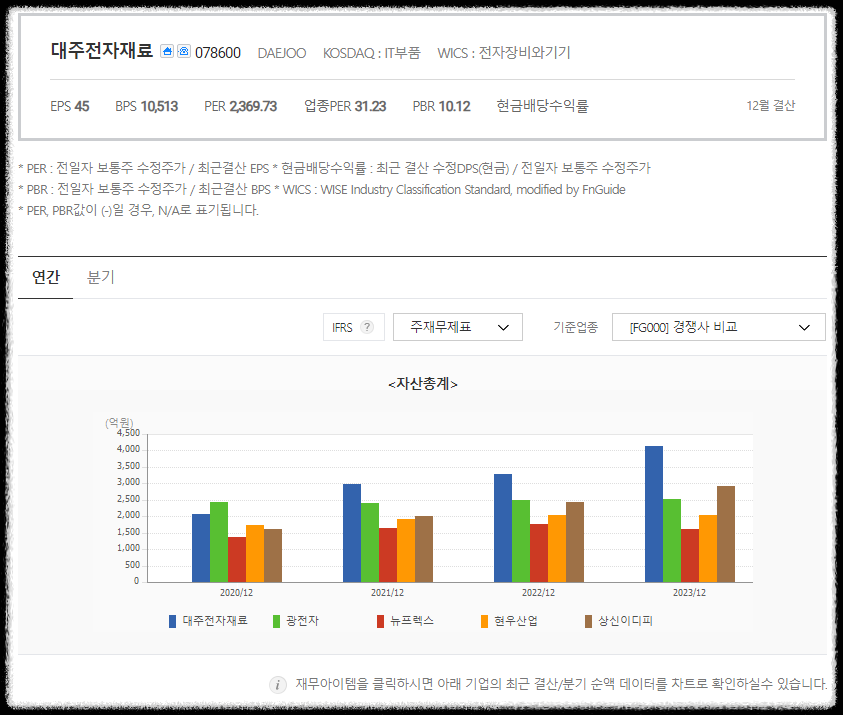Click the 현우산업 legend label

pos(516,621)
